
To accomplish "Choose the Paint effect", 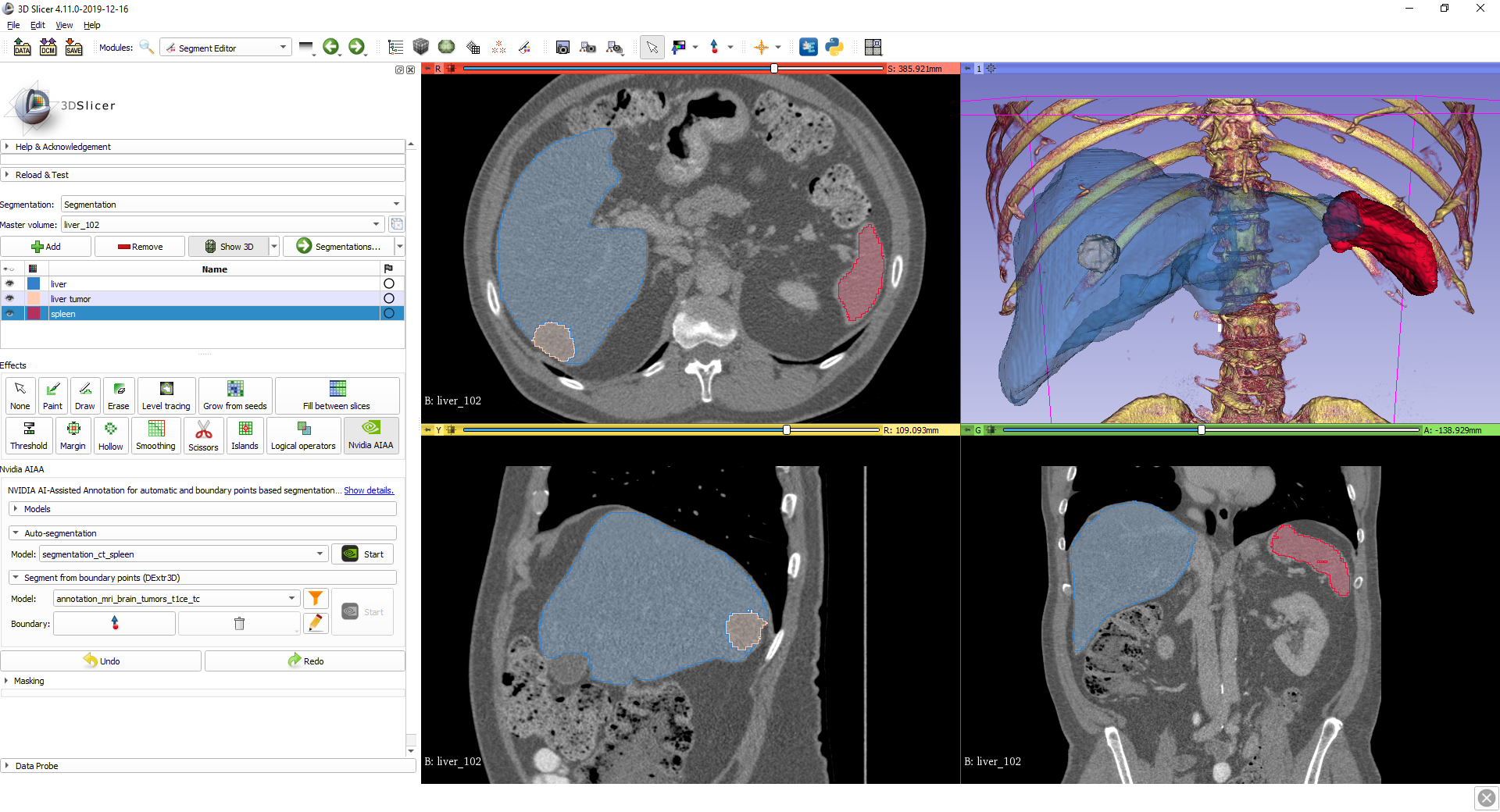I will pyautogui.click(x=52, y=395).
